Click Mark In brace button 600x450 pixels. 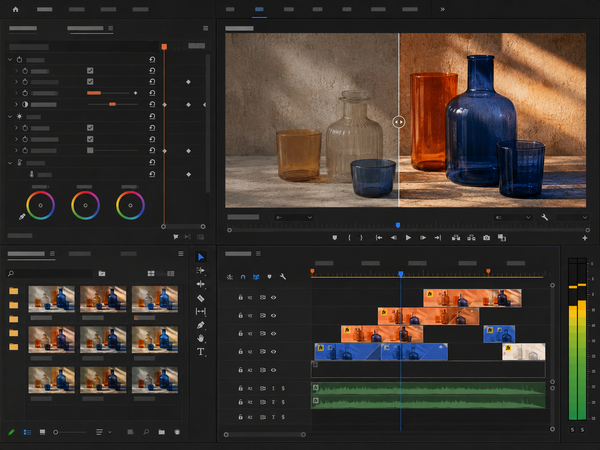click(x=349, y=238)
